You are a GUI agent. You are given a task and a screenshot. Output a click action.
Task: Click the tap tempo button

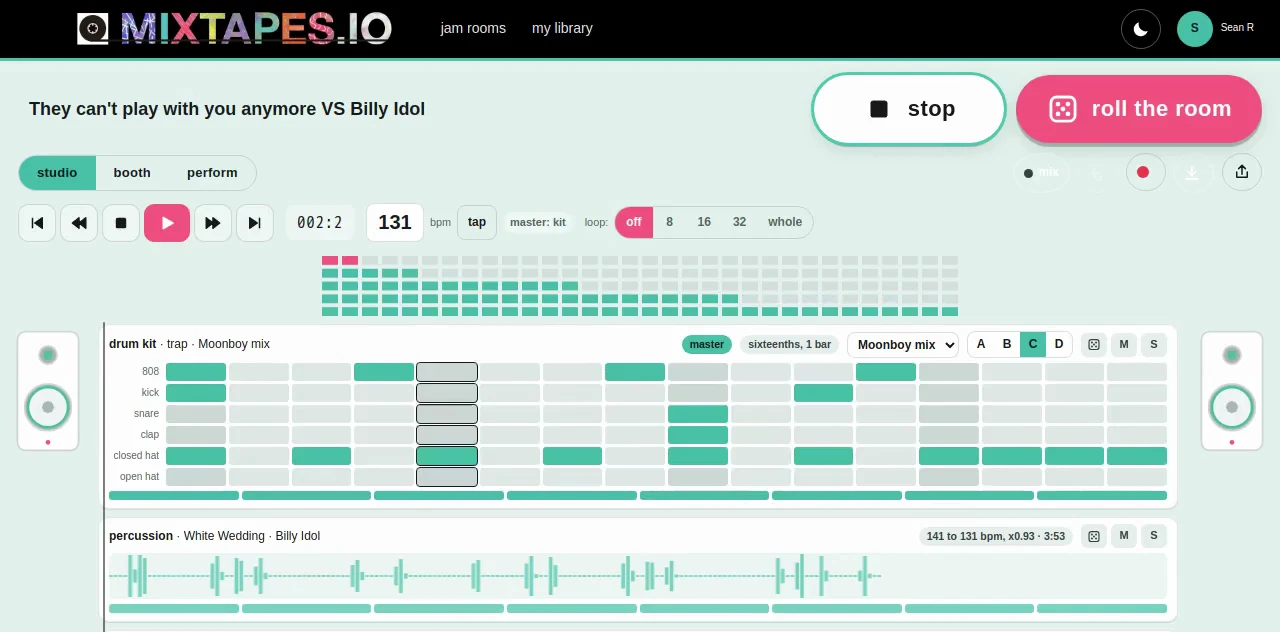pos(477,222)
